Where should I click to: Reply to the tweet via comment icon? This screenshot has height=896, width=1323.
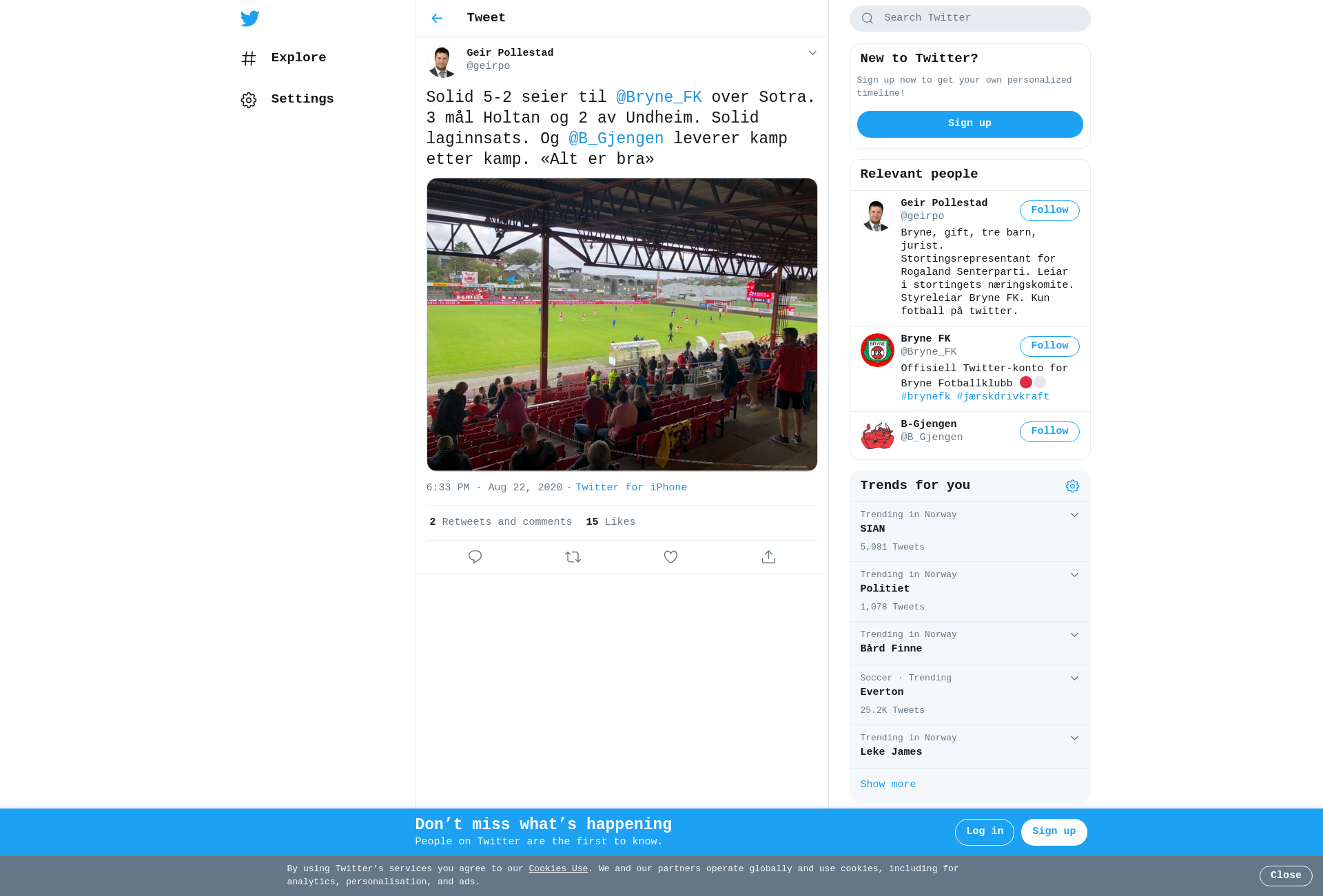(x=475, y=556)
